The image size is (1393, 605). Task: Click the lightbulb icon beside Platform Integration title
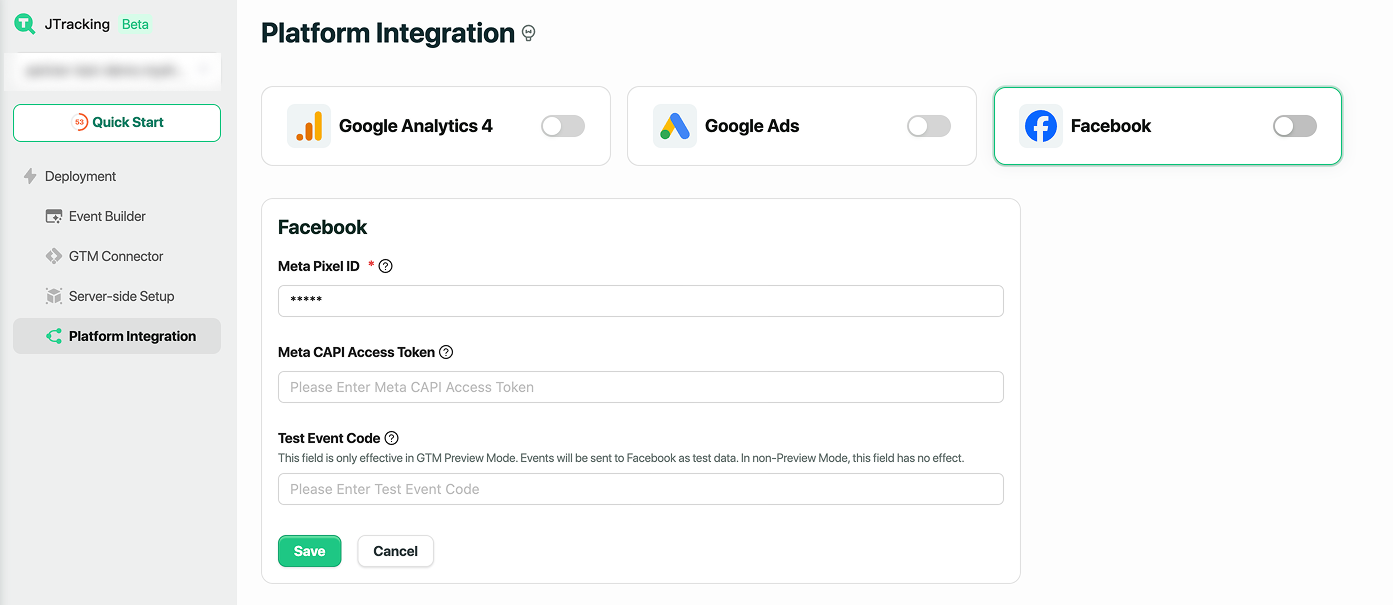529,34
